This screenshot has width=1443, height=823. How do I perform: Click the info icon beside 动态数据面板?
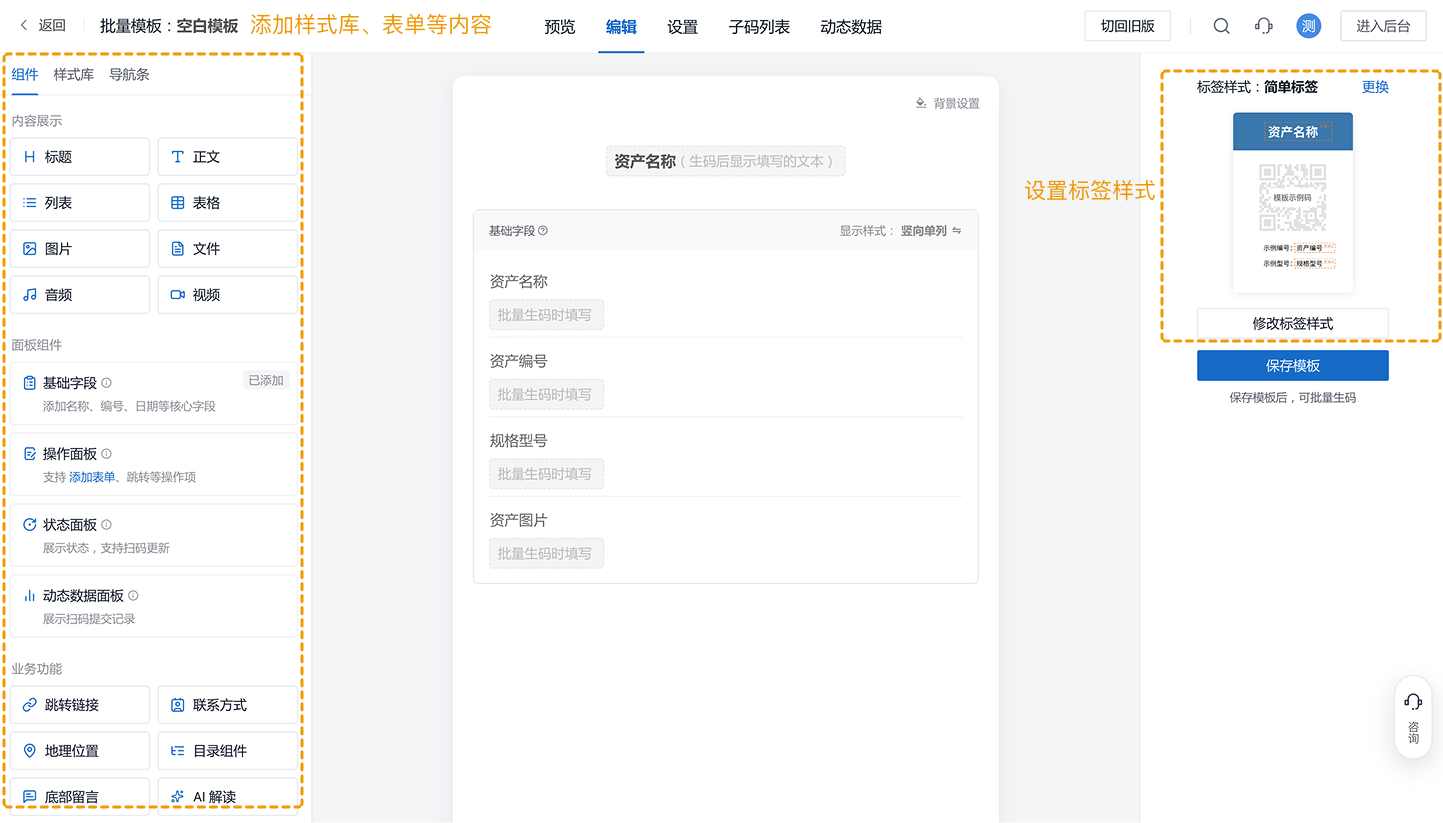[133, 596]
